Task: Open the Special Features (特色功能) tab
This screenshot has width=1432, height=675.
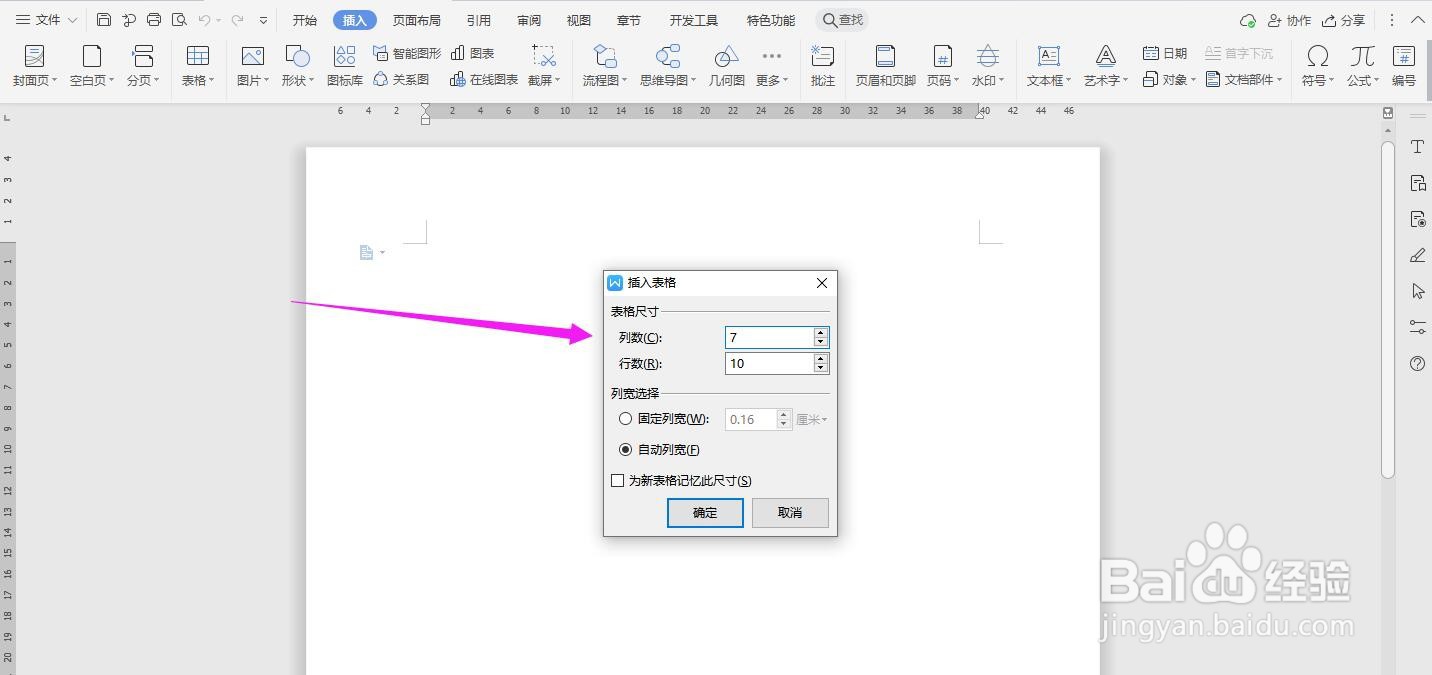Action: point(771,20)
